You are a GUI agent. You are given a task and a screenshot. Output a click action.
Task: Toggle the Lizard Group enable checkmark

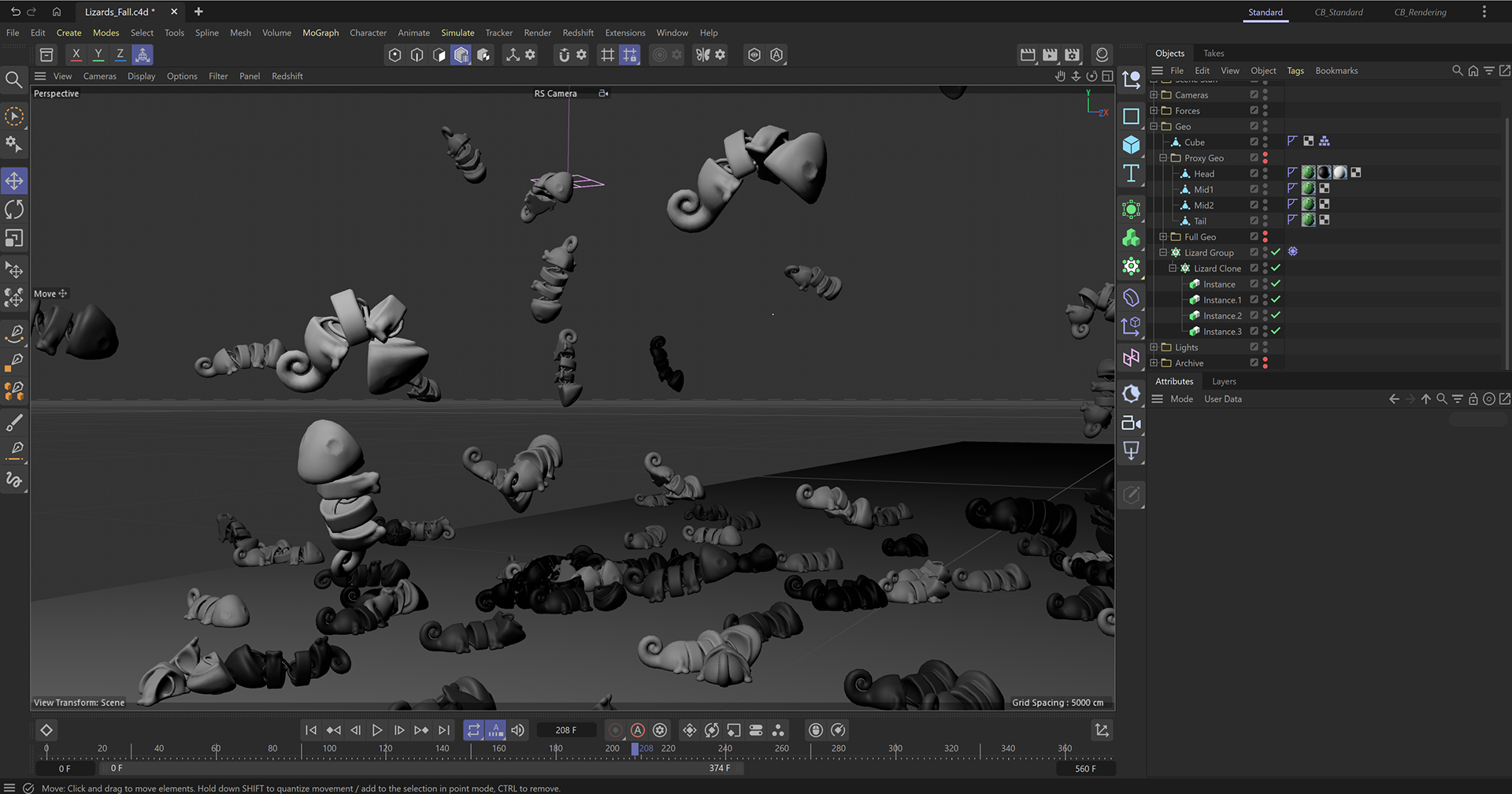[1276, 252]
